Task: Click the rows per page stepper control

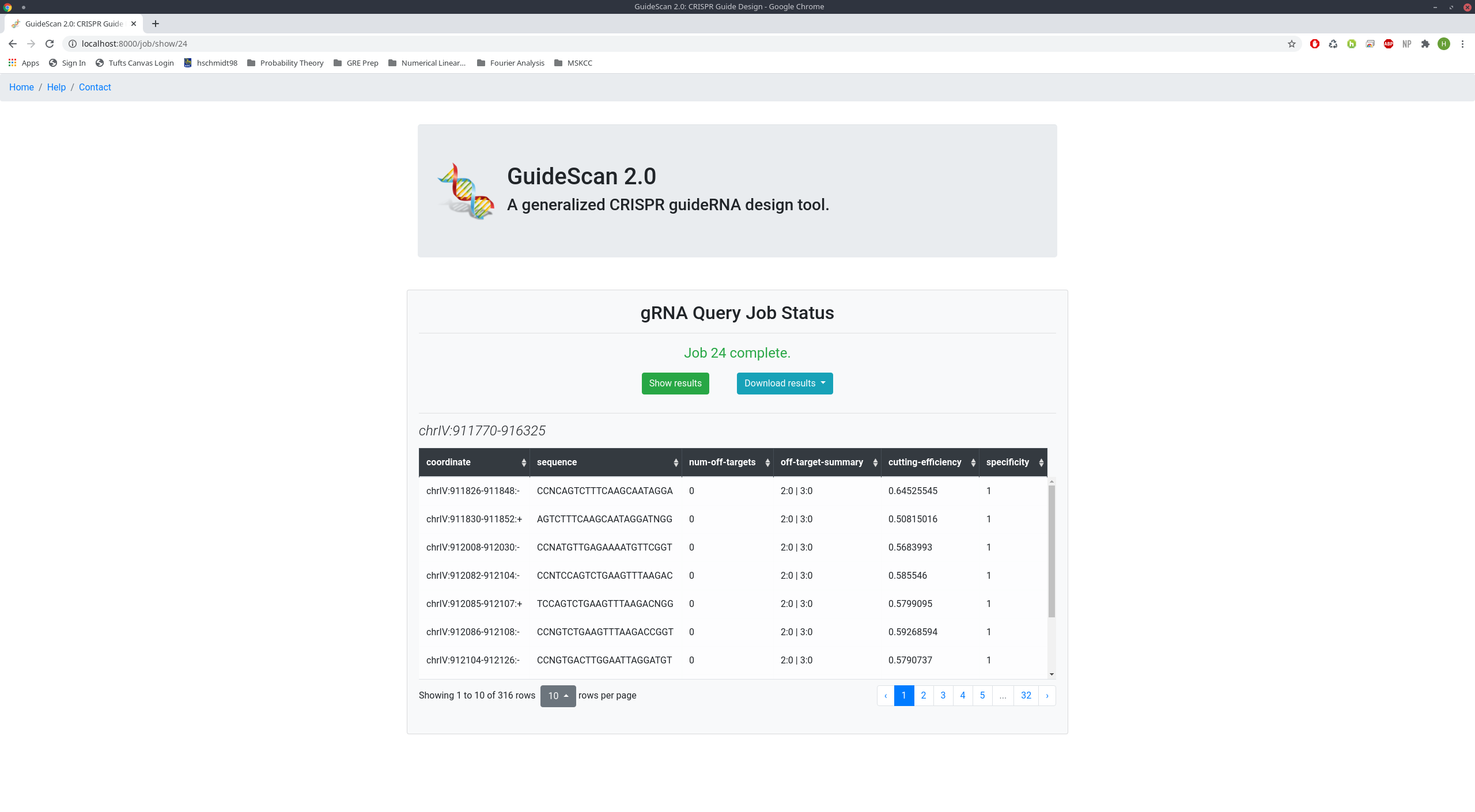Action: pyautogui.click(x=558, y=695)
